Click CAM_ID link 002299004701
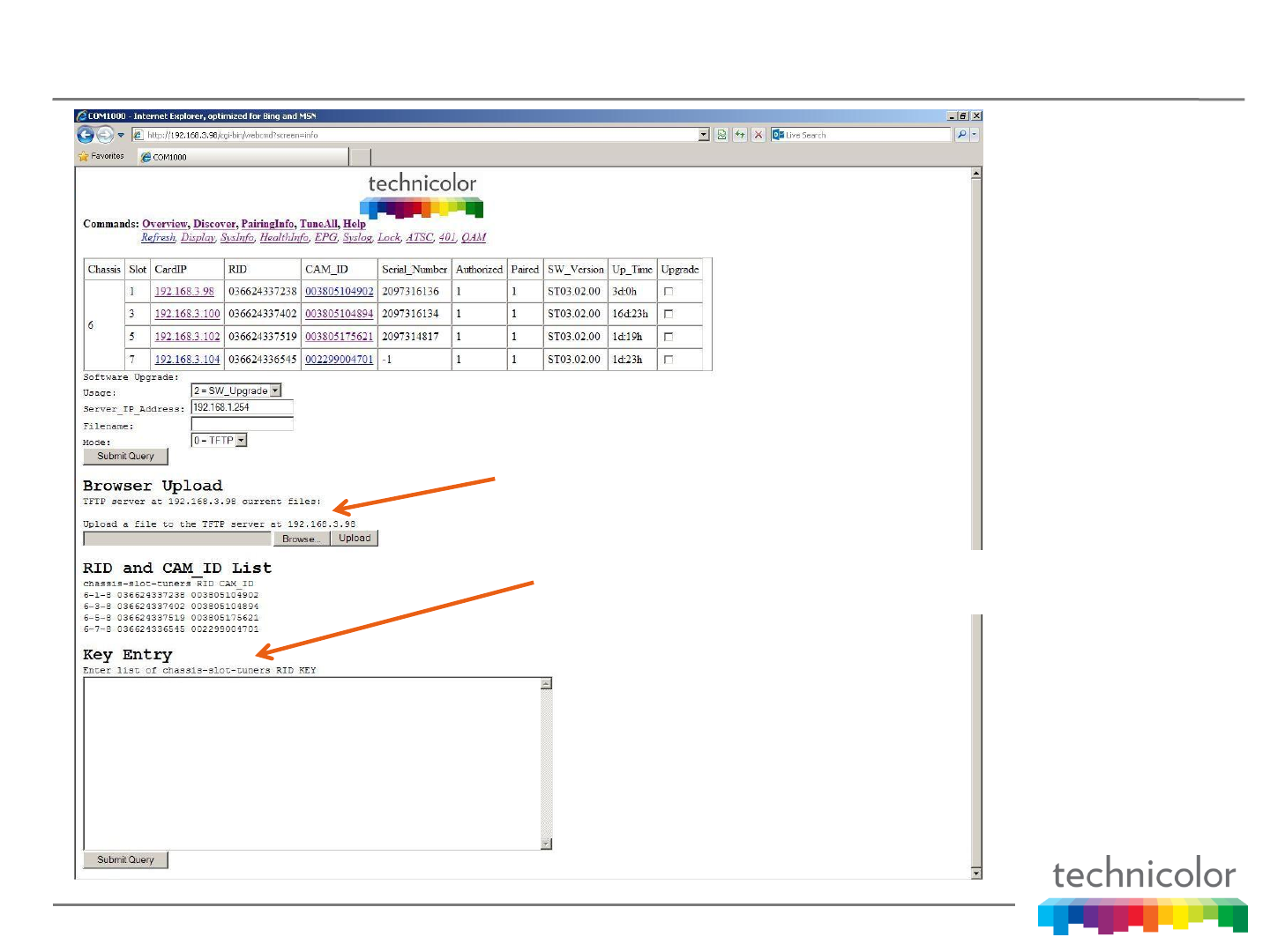 [x=340, y=360]
